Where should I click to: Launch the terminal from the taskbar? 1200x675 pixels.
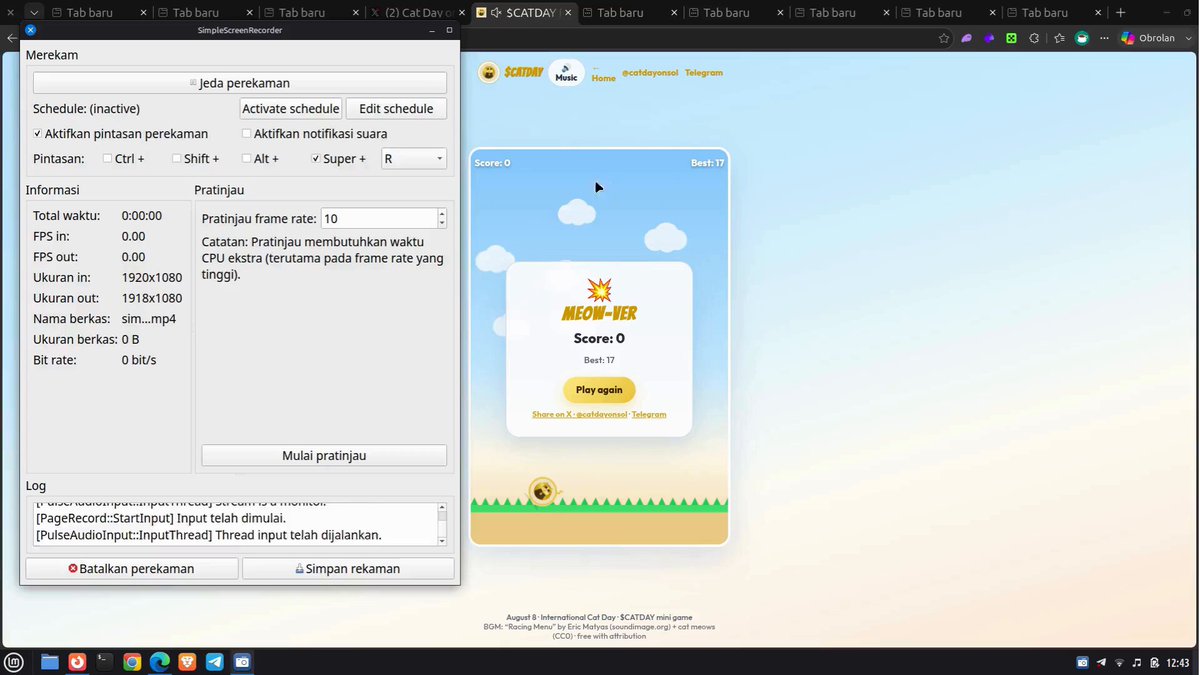[104, 662]
